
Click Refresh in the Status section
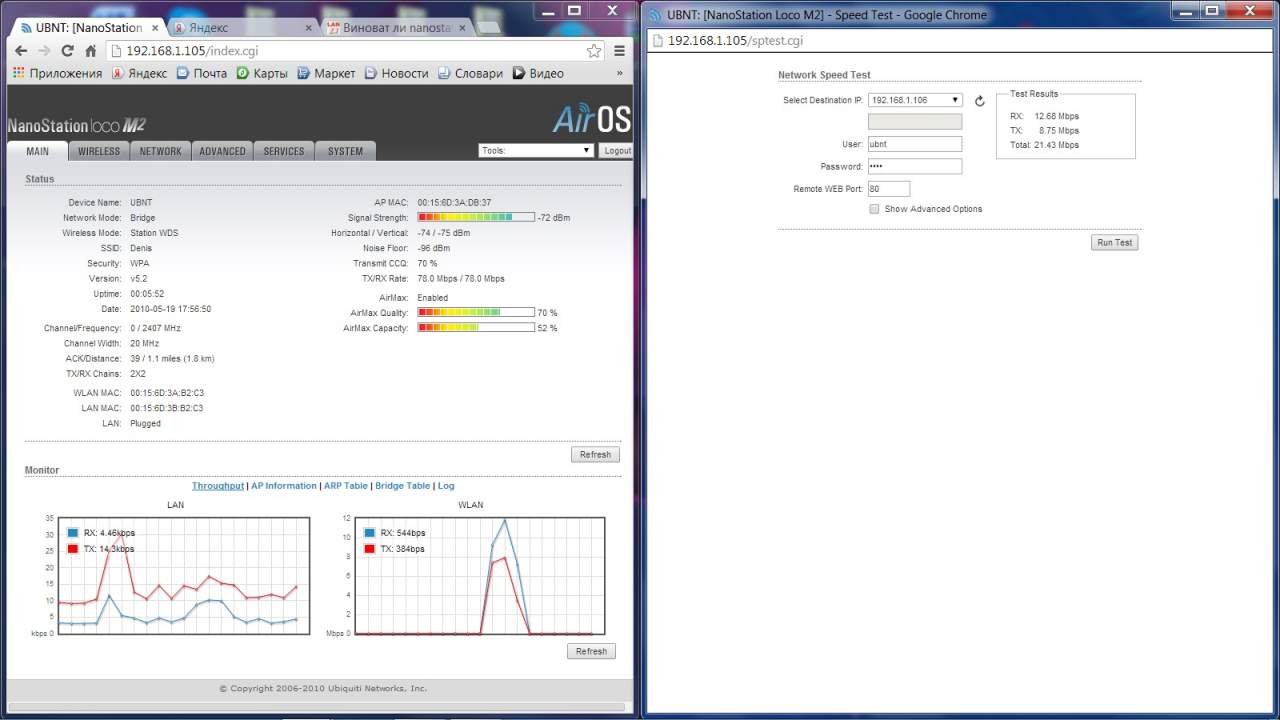(595, 454)
